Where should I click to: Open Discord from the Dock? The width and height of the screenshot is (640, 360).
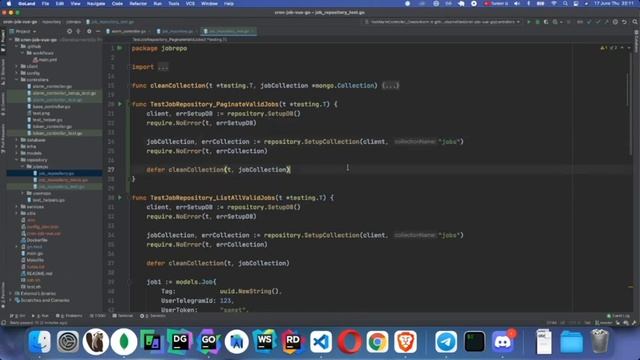point(502,341)
